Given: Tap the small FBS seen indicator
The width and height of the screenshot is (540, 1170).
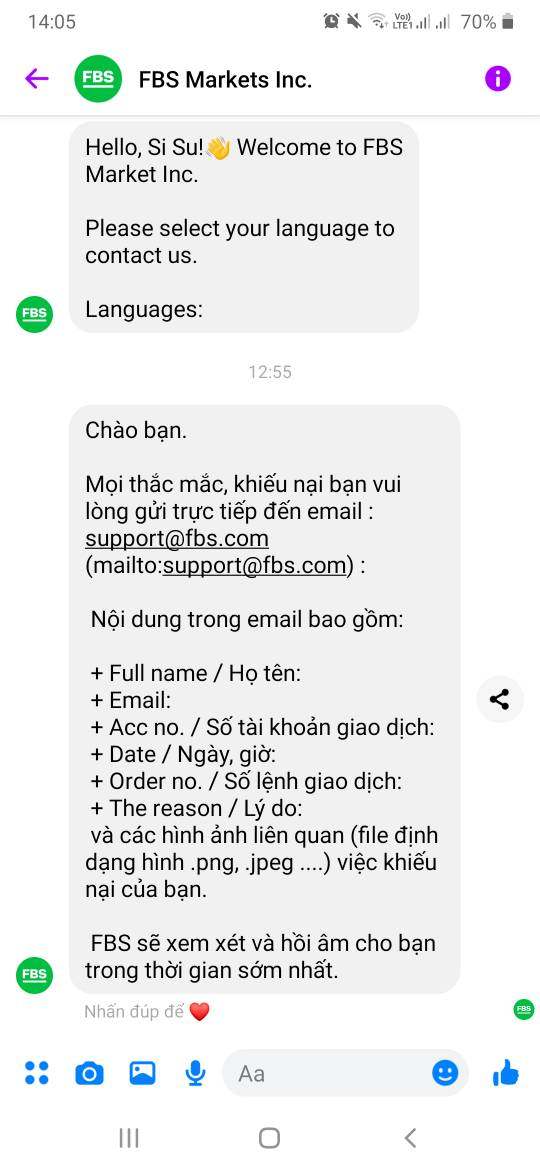Looking at the screenshot, I should 524,1010.
